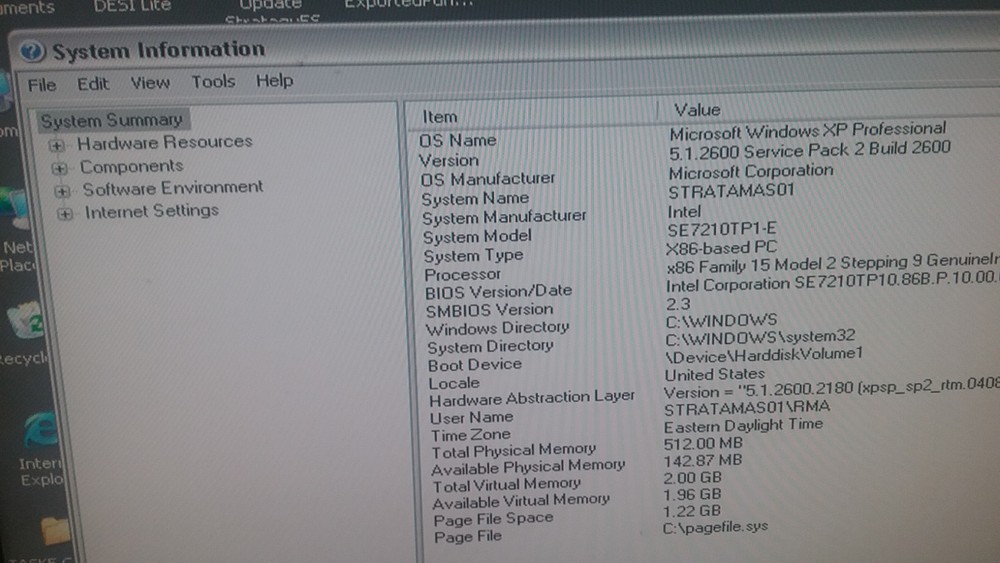
Task: Click the value SE7210TP1-E
Action: coord(721,229)
